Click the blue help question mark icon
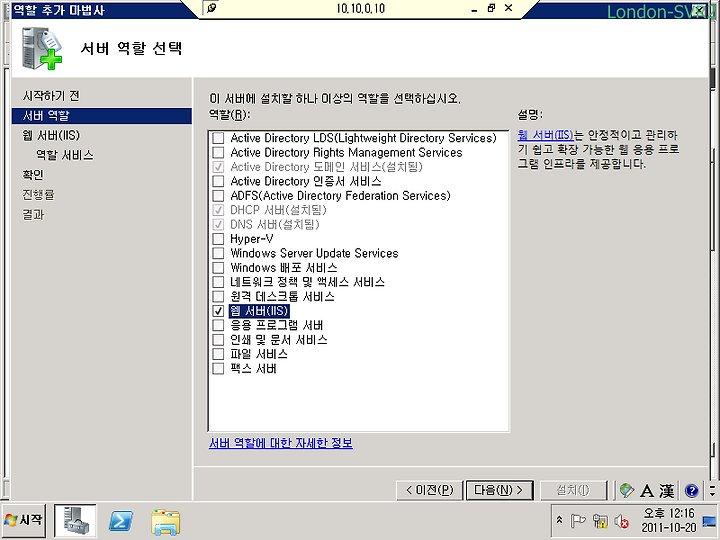This screenshot has height=540, width=720. point(692,491)
